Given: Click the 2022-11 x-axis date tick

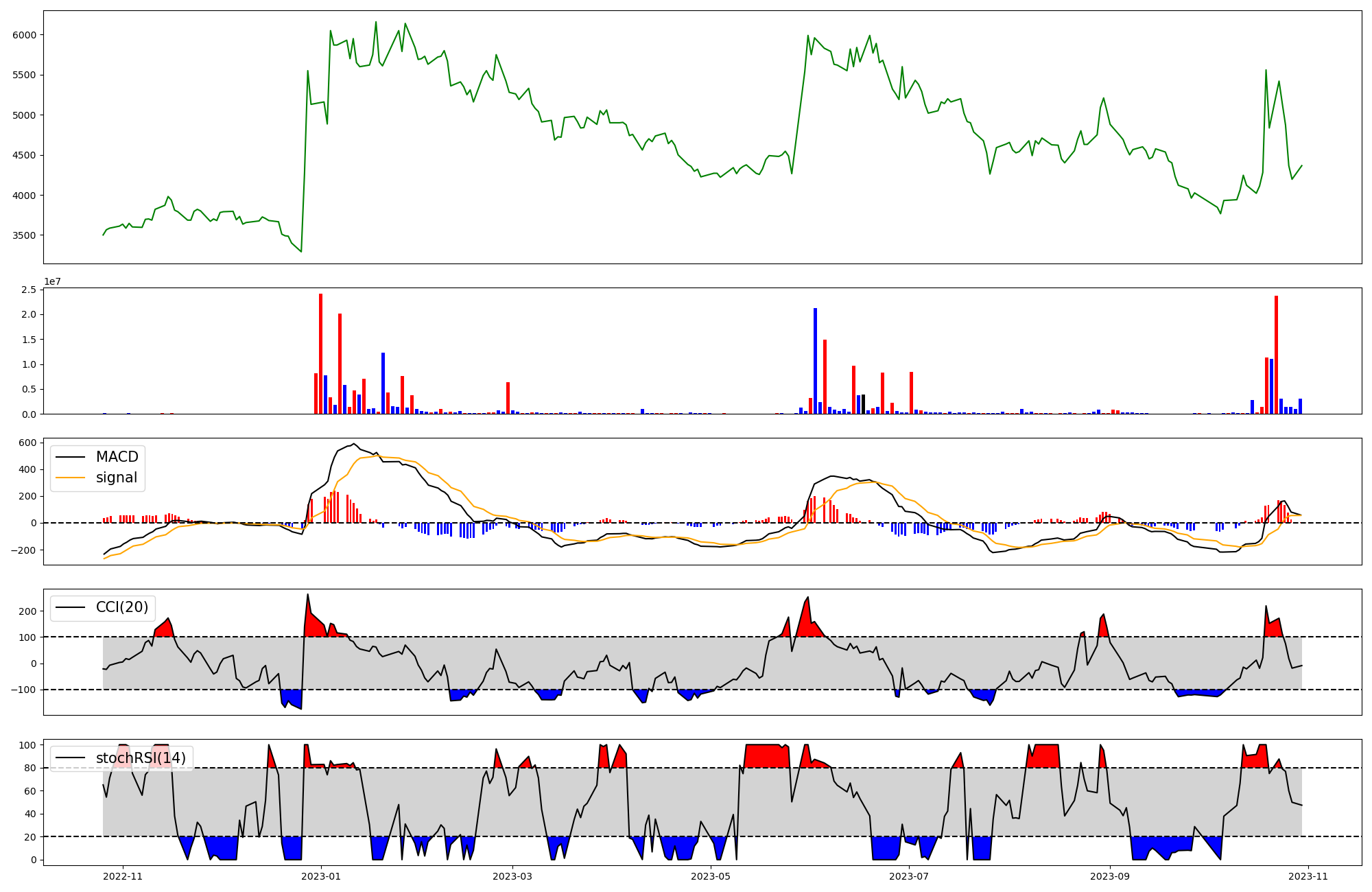Looking at the screenshot, I should click(x=123, y=876).
